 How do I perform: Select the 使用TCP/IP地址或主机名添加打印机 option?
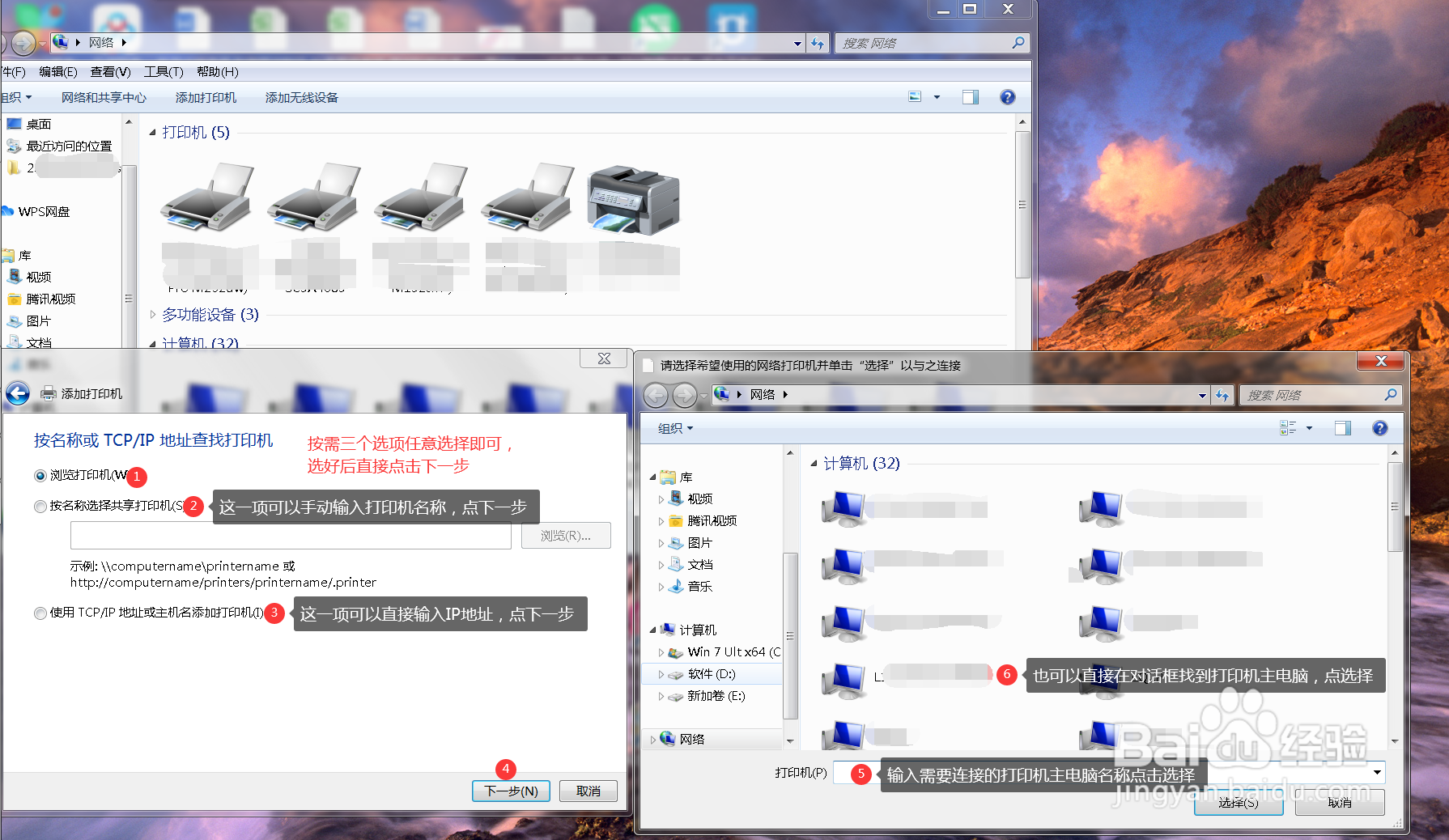coord(40,613)
